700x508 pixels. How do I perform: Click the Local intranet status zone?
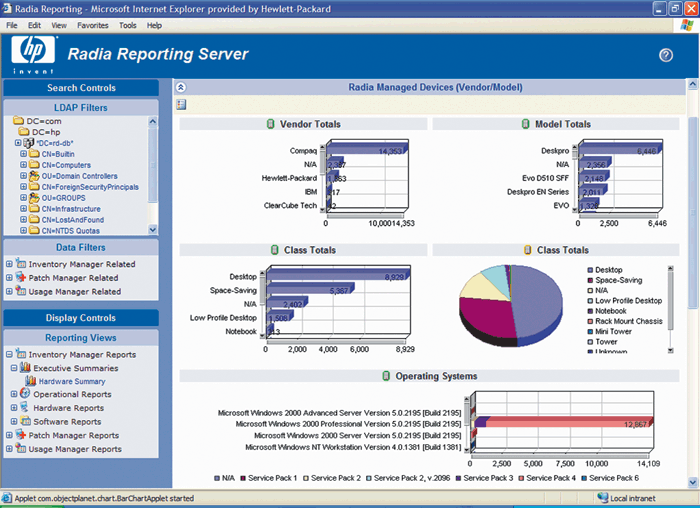627,498
